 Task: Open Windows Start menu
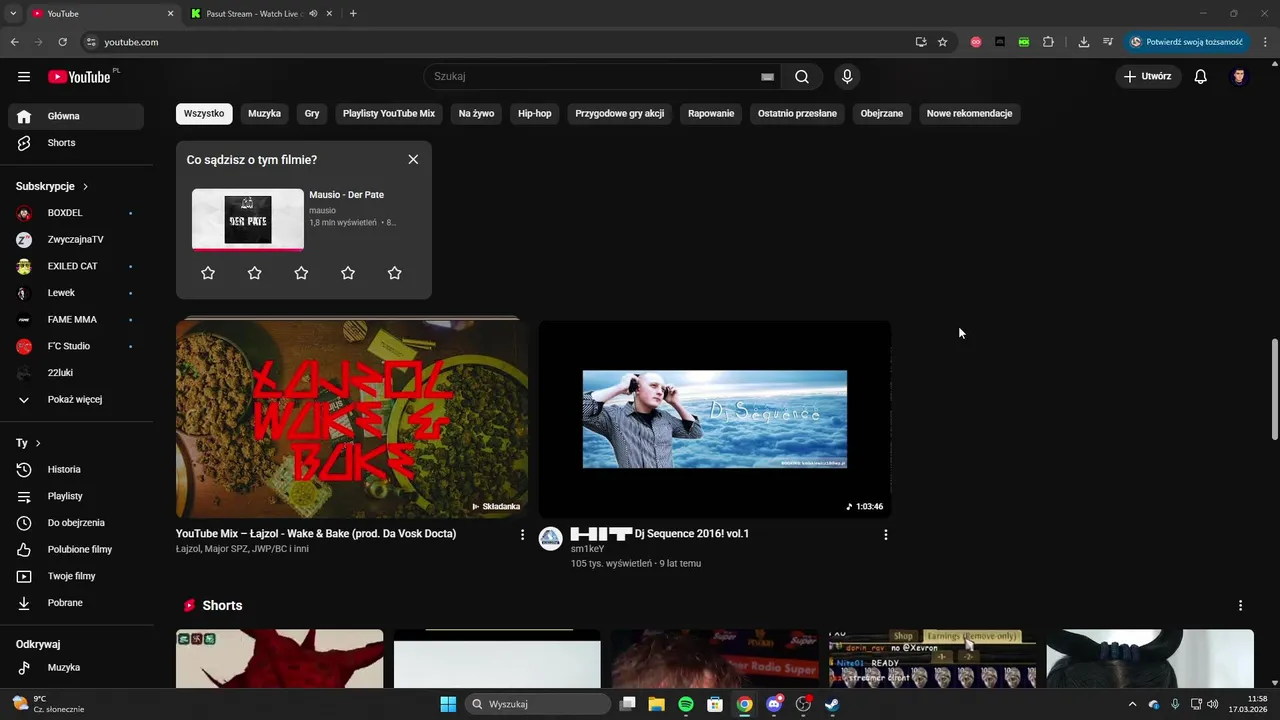pos(448,704)
